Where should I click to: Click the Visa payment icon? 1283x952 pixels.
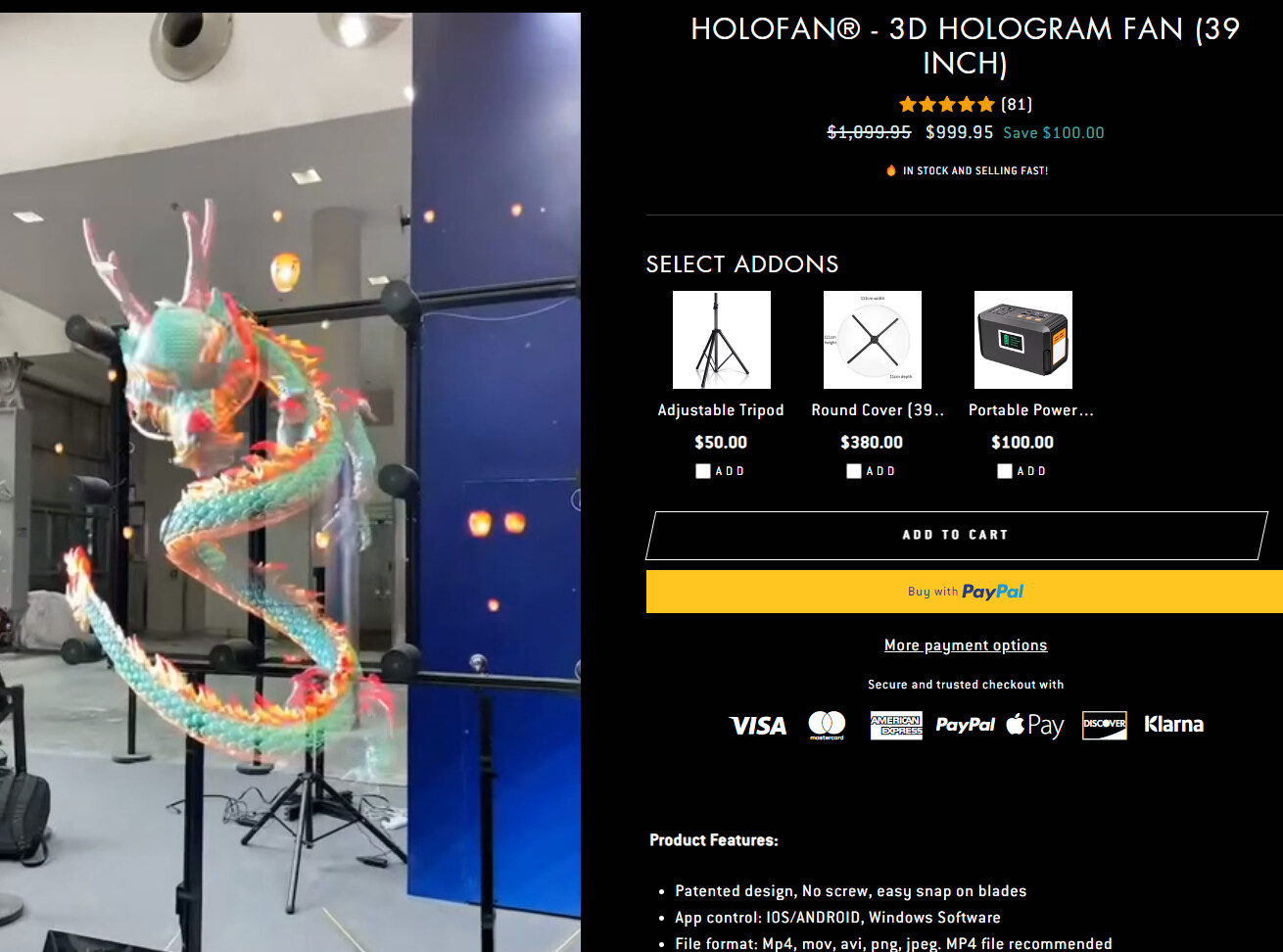758,725
